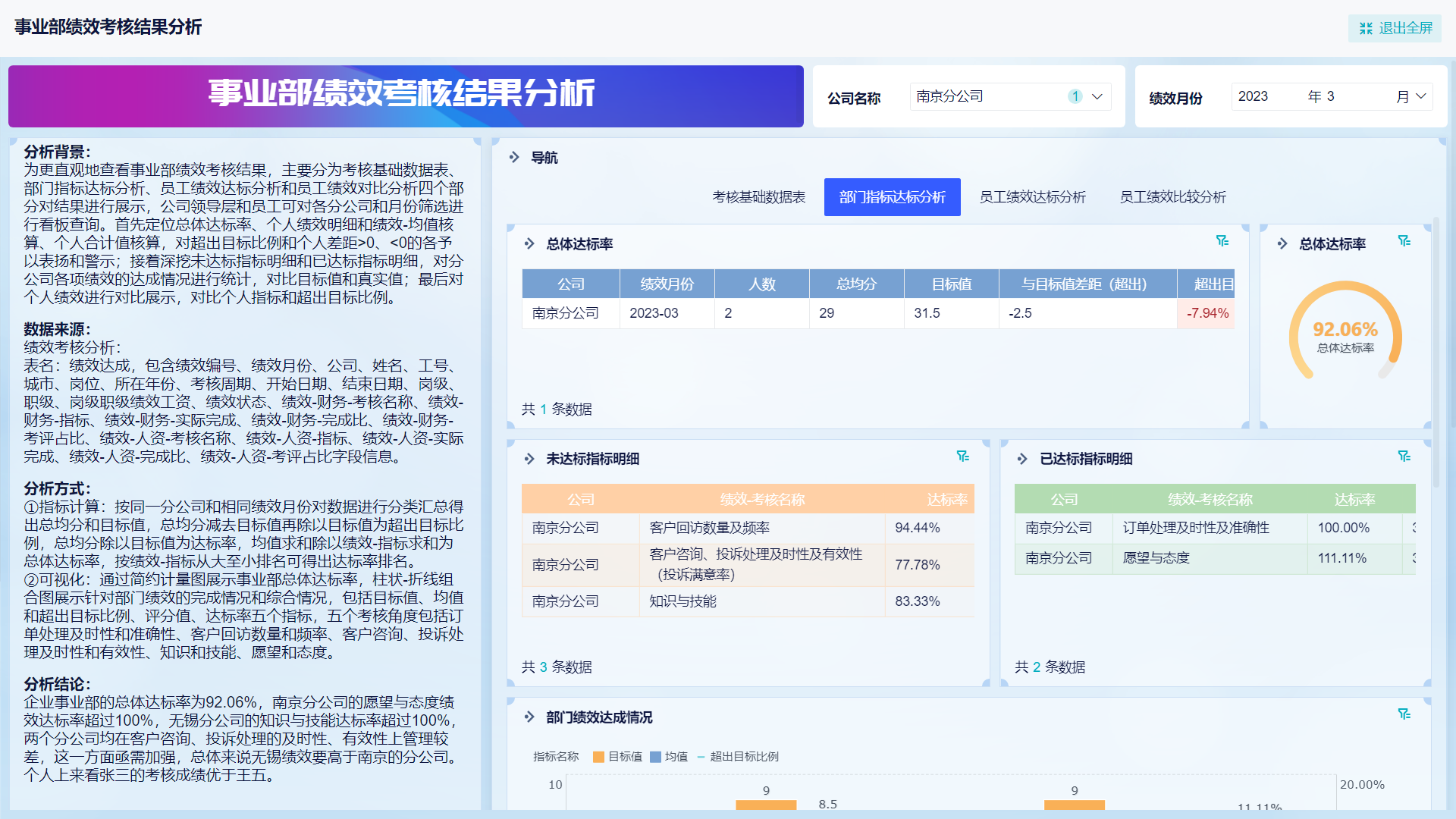Open the 绩效月份 date dropdown arrow

[1420, 96]
